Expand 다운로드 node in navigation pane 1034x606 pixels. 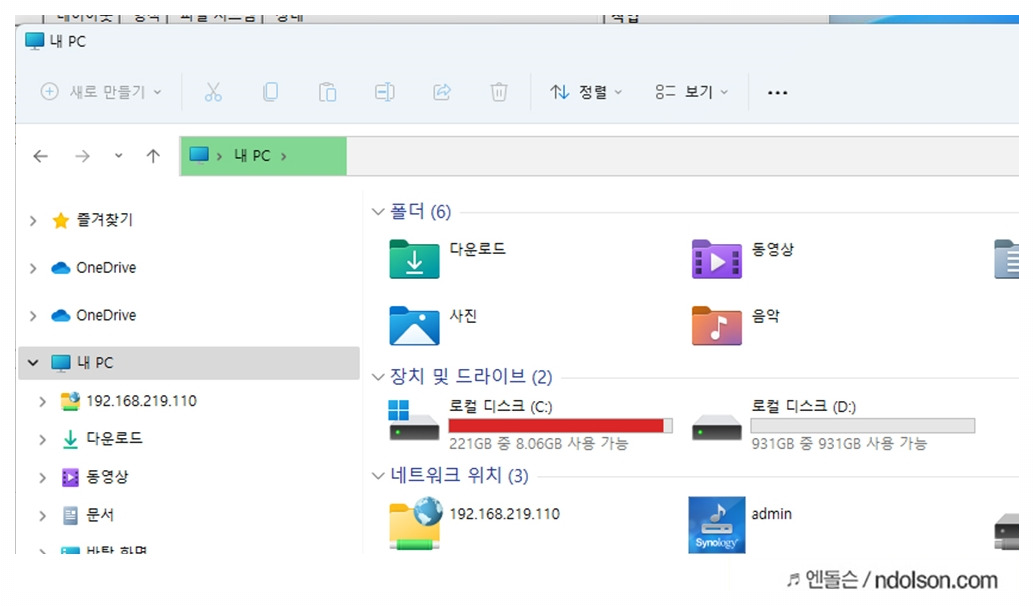(43, 439)
